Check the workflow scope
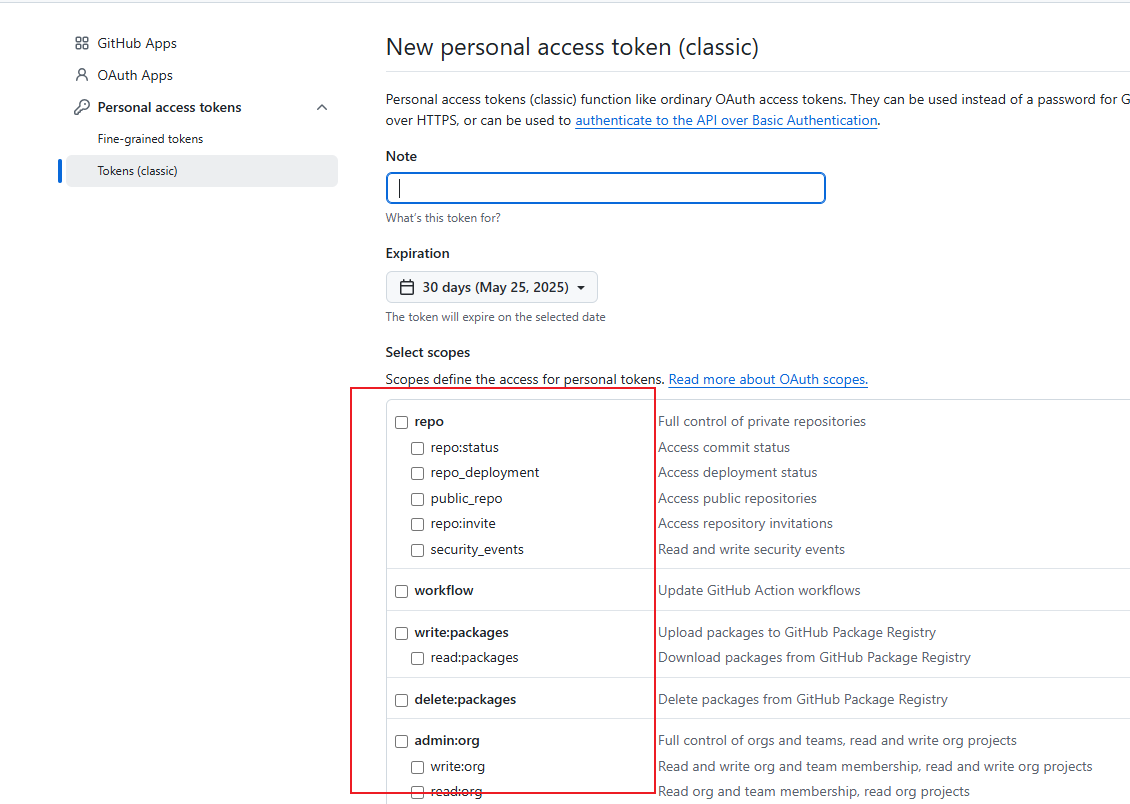The image size is (1130, 804). tap(401, 590)
